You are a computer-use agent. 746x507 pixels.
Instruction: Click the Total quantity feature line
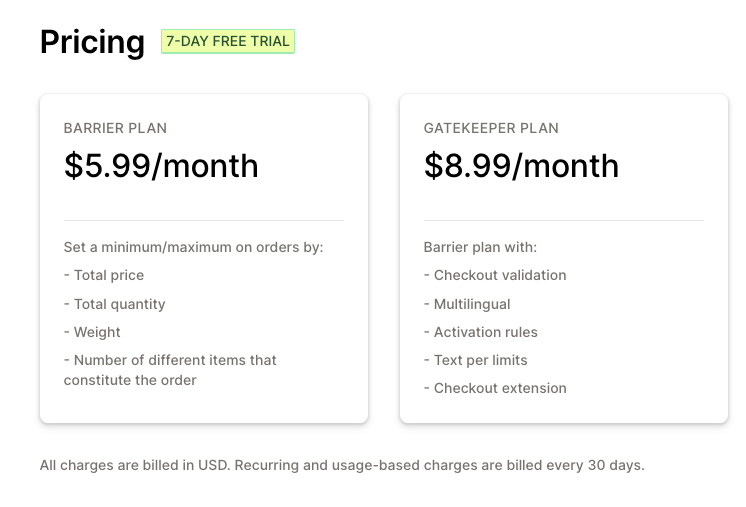click(x=115, y=304)
